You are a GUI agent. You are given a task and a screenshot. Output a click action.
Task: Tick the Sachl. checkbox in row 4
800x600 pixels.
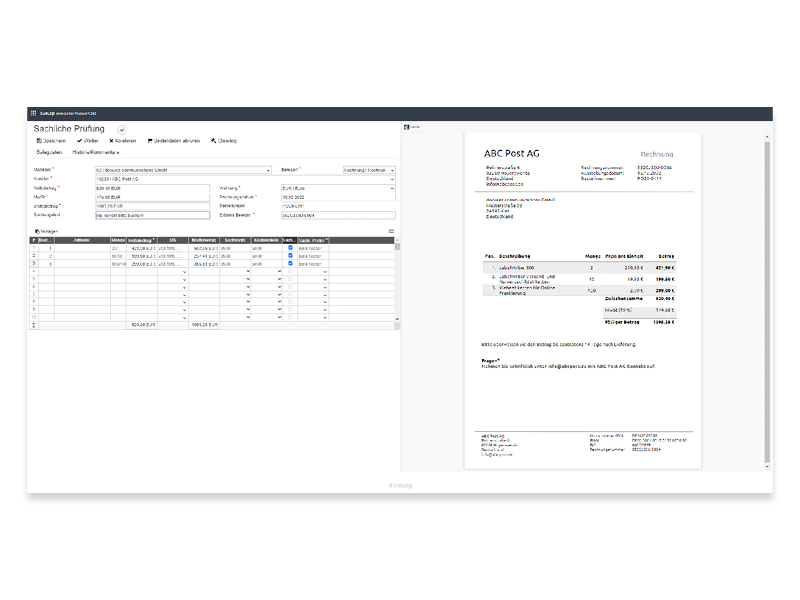point(290,271)
